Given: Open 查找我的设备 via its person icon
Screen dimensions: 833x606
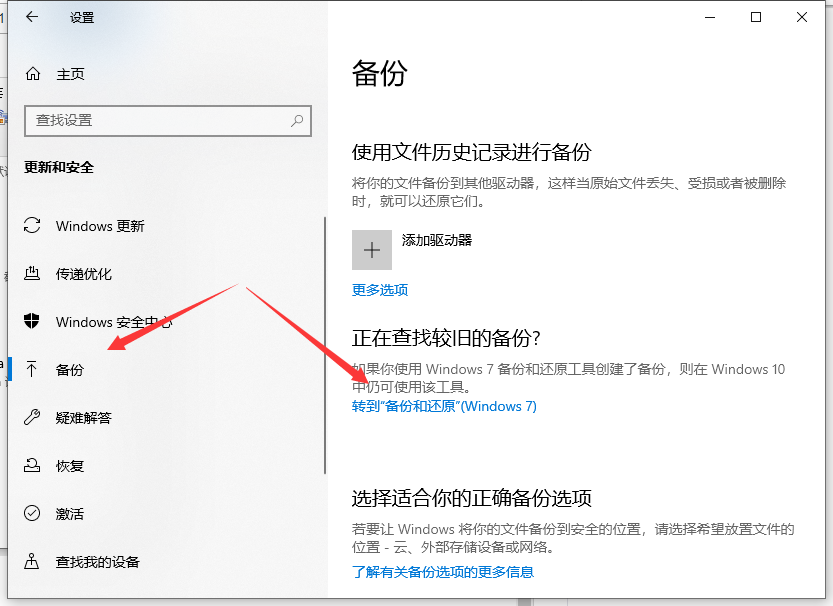Looking at the screenshot, I should click(33, 562).
